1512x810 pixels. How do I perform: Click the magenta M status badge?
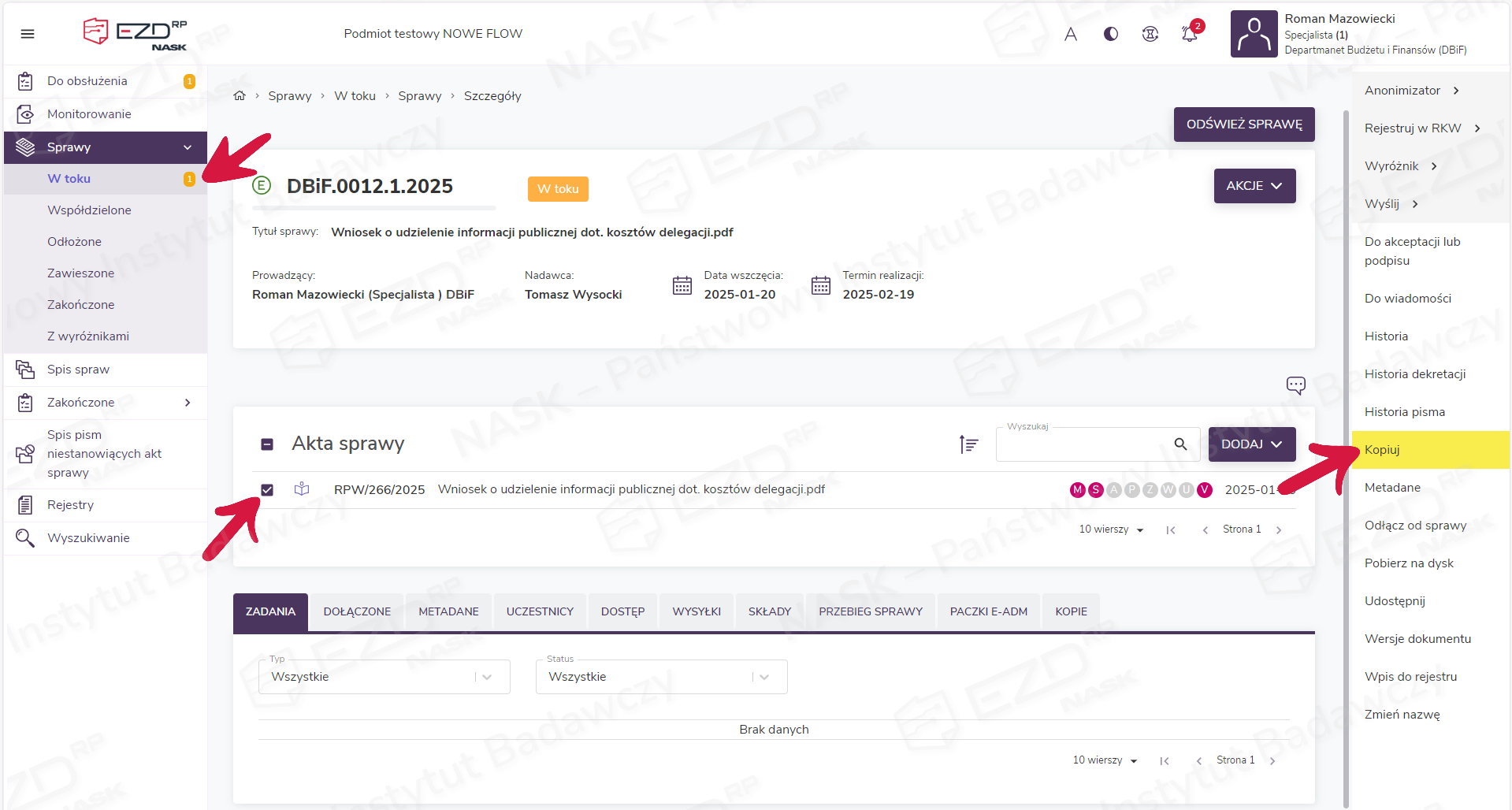pos(1077,490)
